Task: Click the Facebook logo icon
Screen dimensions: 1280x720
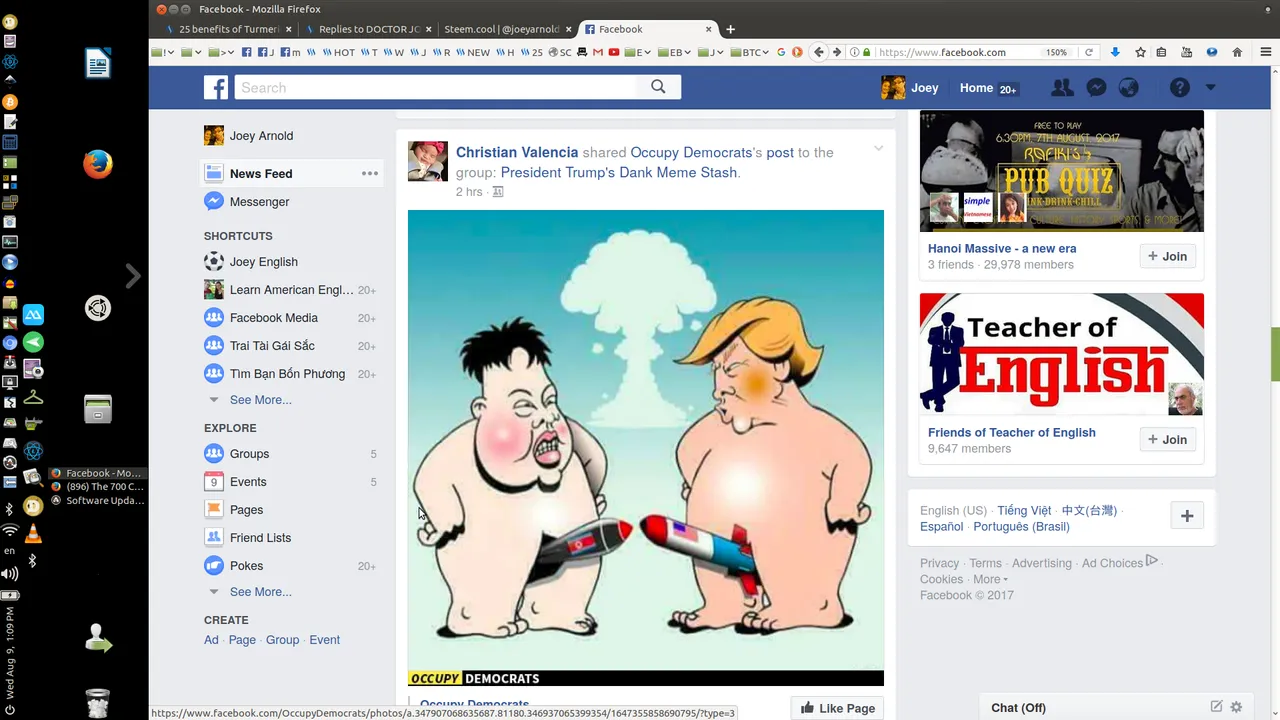Action: click(216, 88)
